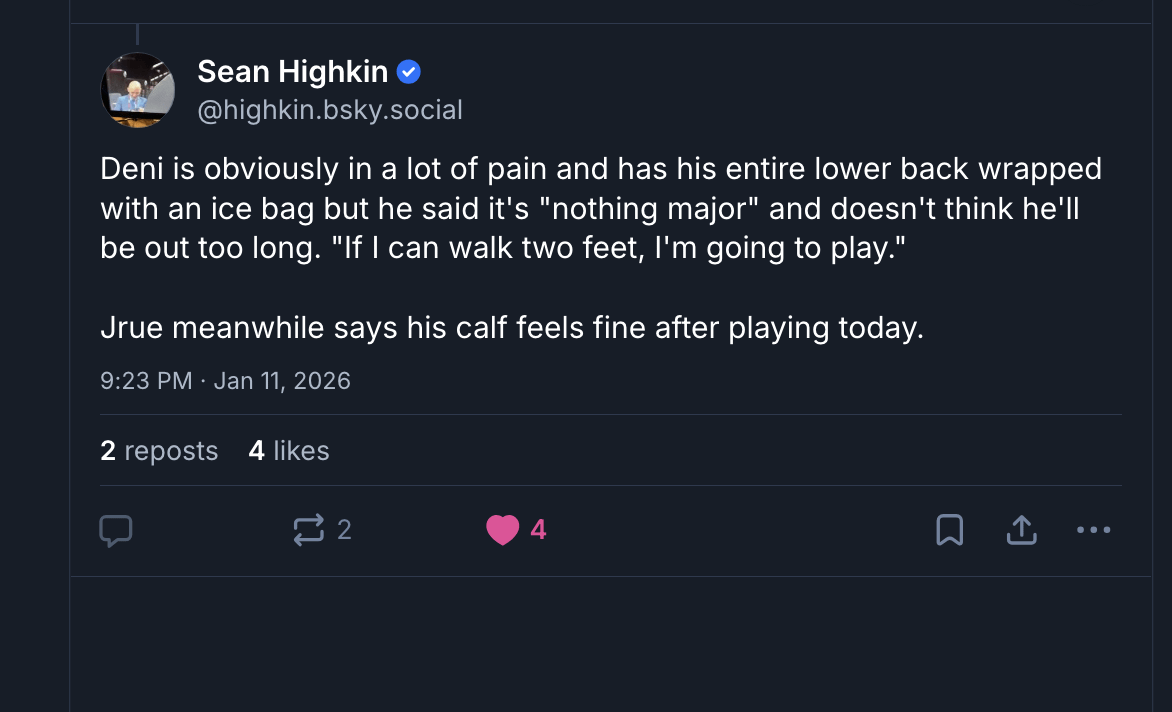Open profile via @highkin.bsky.social handle
Screen dimensions: 1172x712
coord(331,110)
